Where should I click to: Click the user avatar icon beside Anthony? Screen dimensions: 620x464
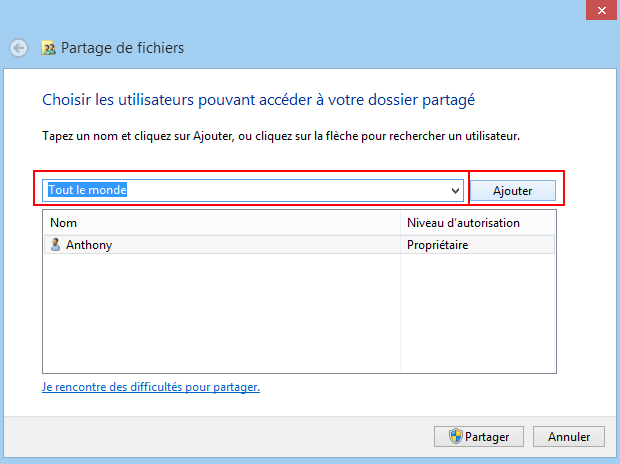[55, 244]
